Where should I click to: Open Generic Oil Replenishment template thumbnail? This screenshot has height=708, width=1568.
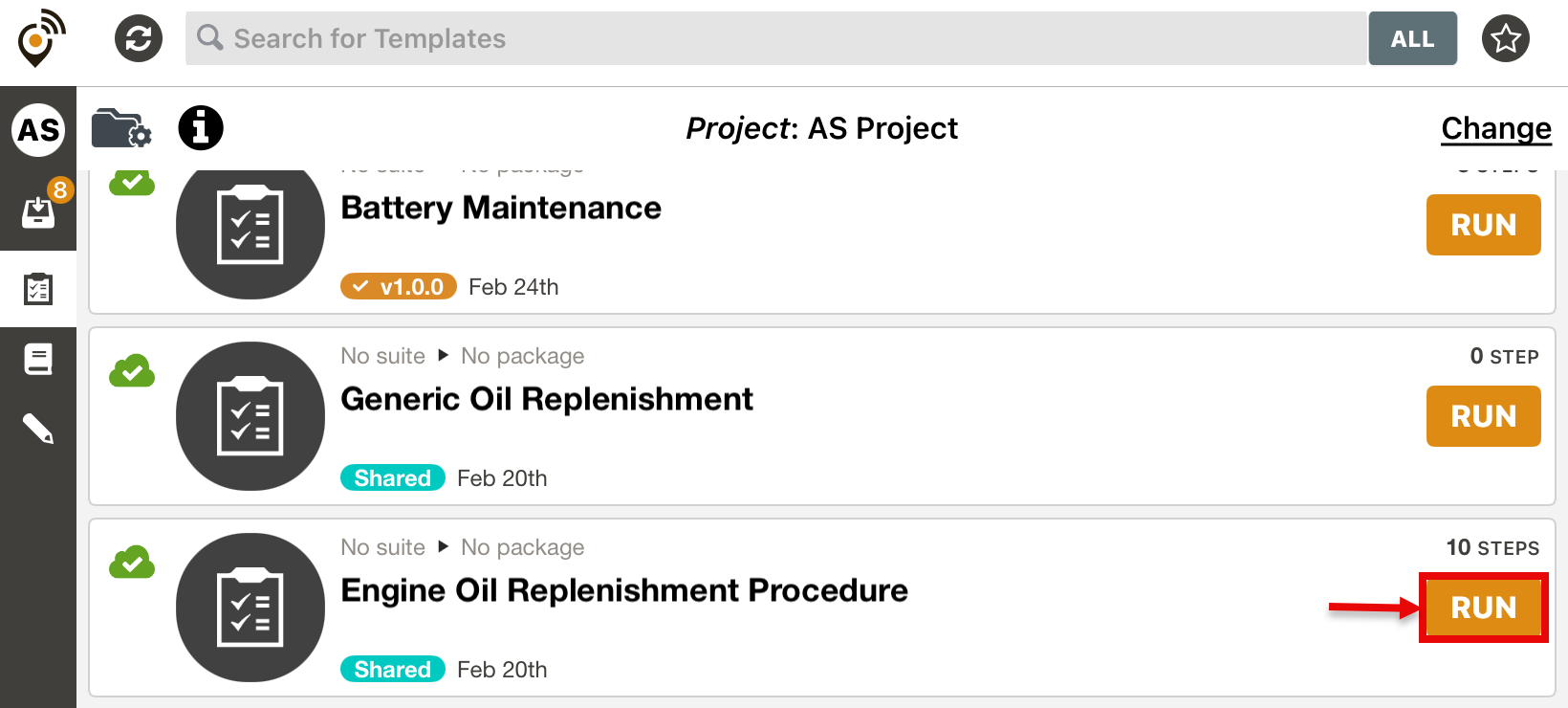[250, 416]
